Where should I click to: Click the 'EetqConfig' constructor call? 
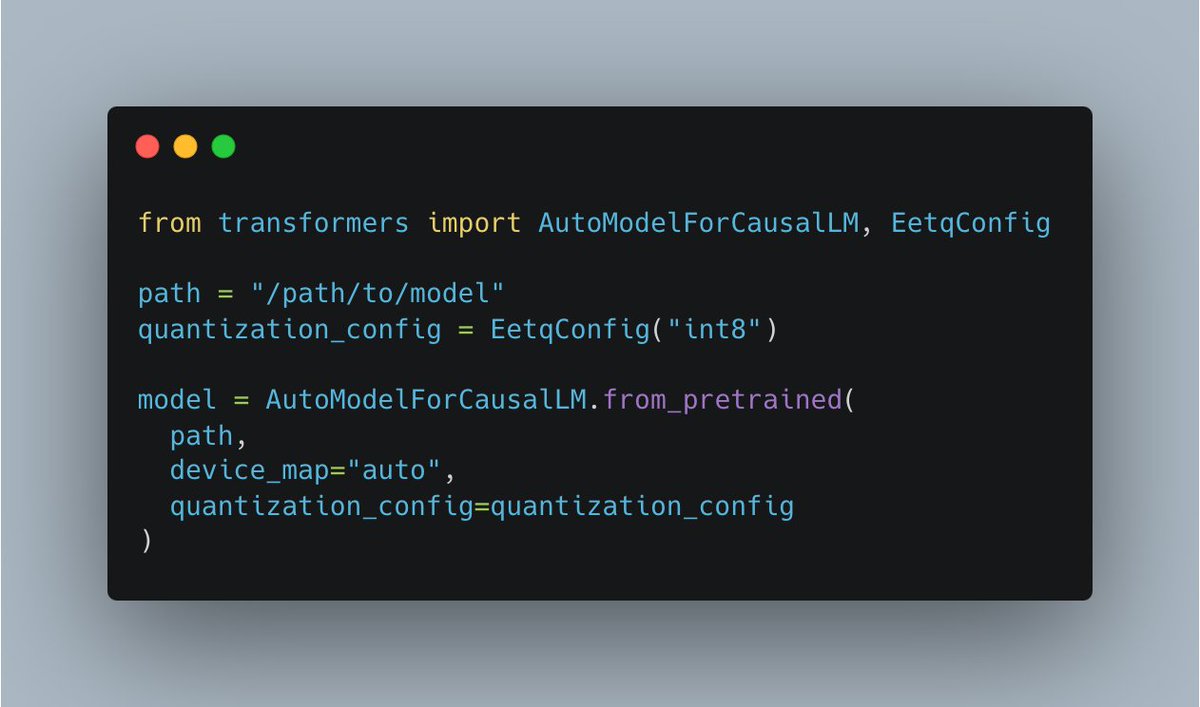pyautogui.click(x=570, y=330)
